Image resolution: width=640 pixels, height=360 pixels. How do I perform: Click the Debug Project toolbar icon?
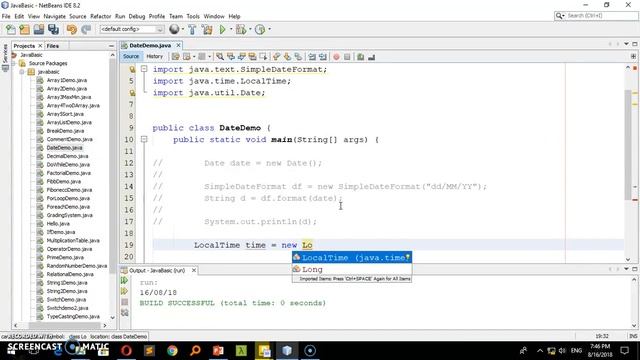point(241,29)
